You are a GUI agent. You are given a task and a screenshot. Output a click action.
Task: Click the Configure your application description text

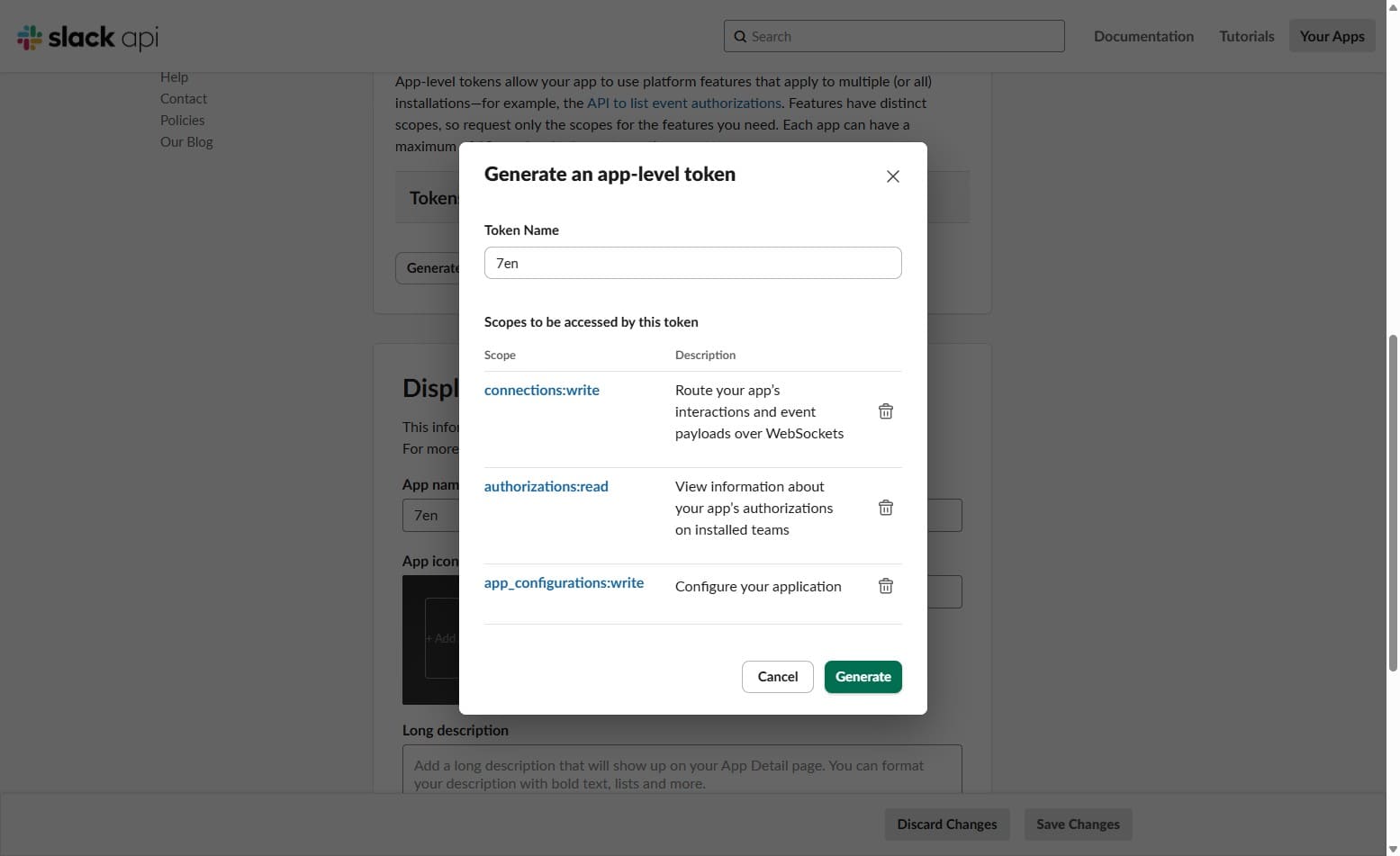pos(758,586)
